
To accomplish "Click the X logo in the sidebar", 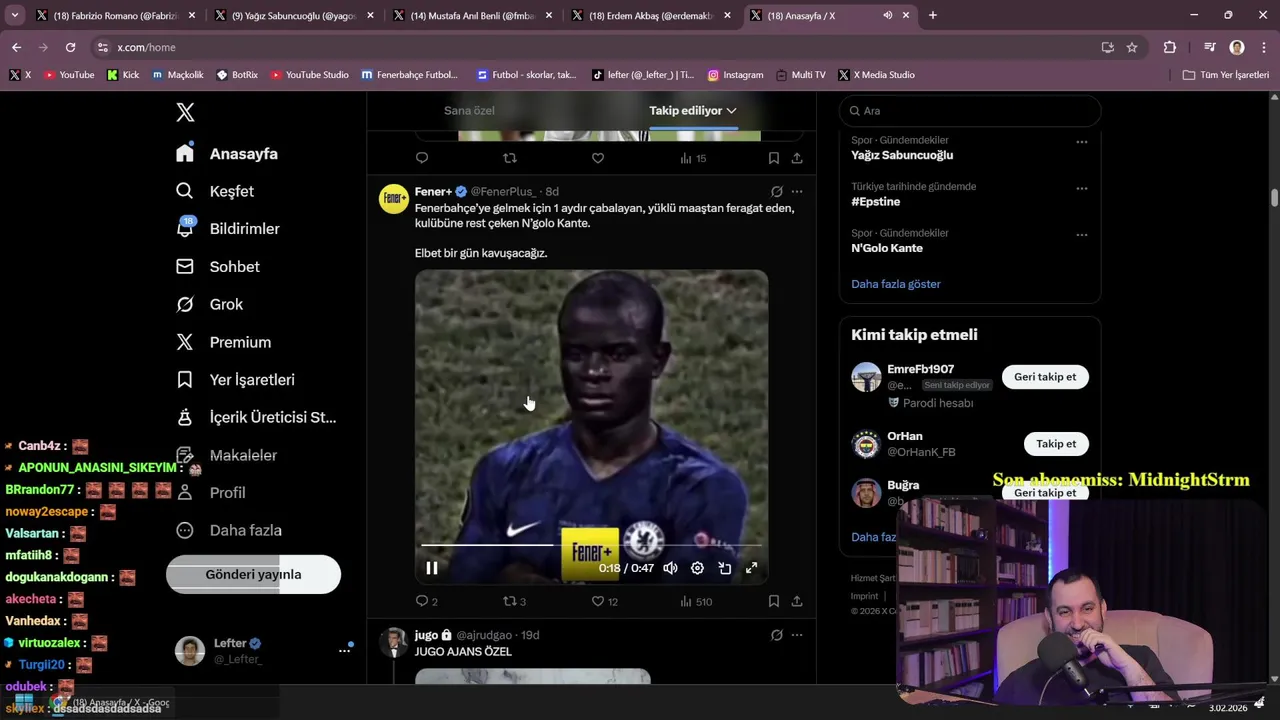I will 185,113.
